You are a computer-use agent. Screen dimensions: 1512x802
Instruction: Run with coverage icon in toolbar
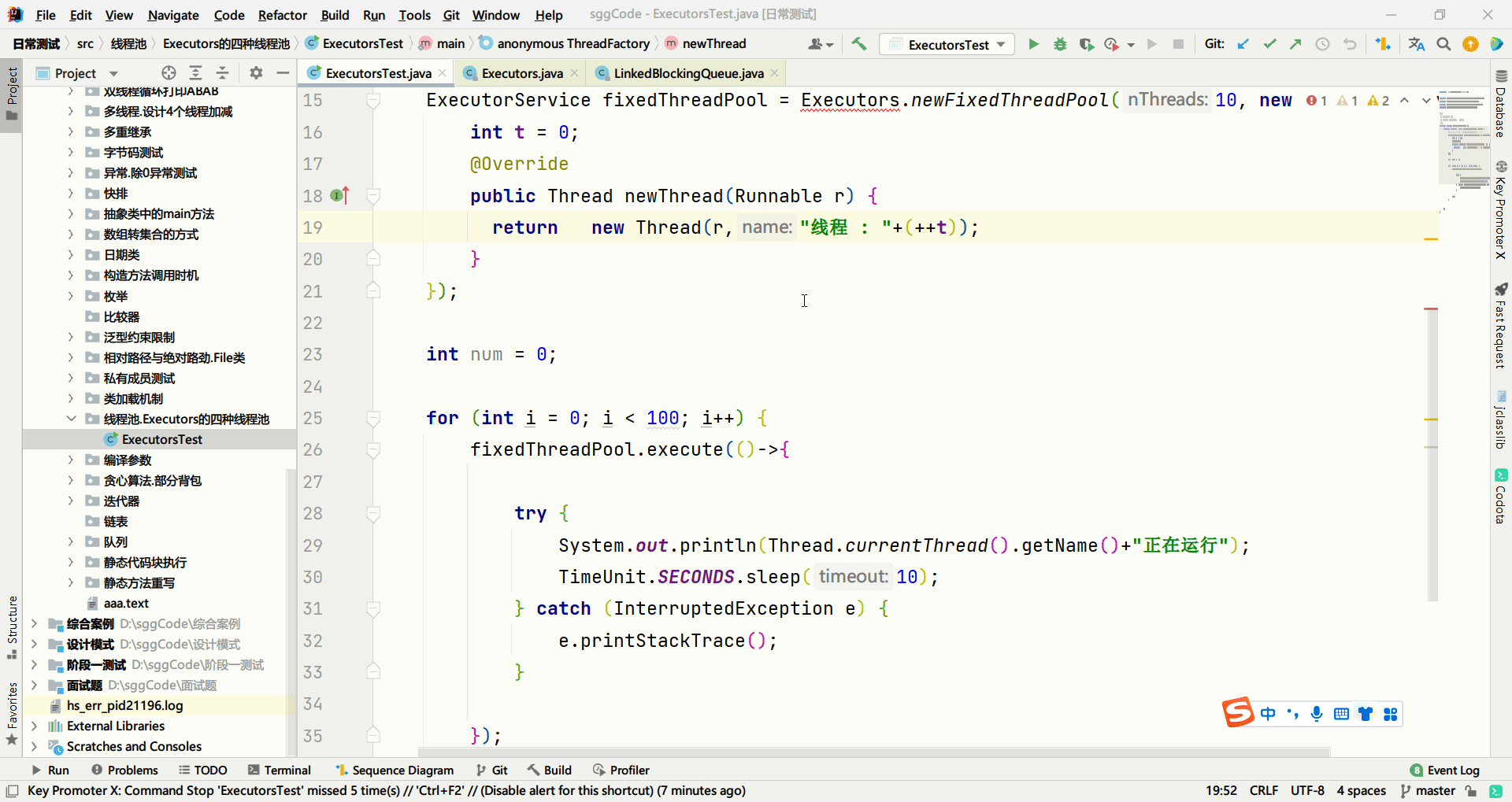1087,44
